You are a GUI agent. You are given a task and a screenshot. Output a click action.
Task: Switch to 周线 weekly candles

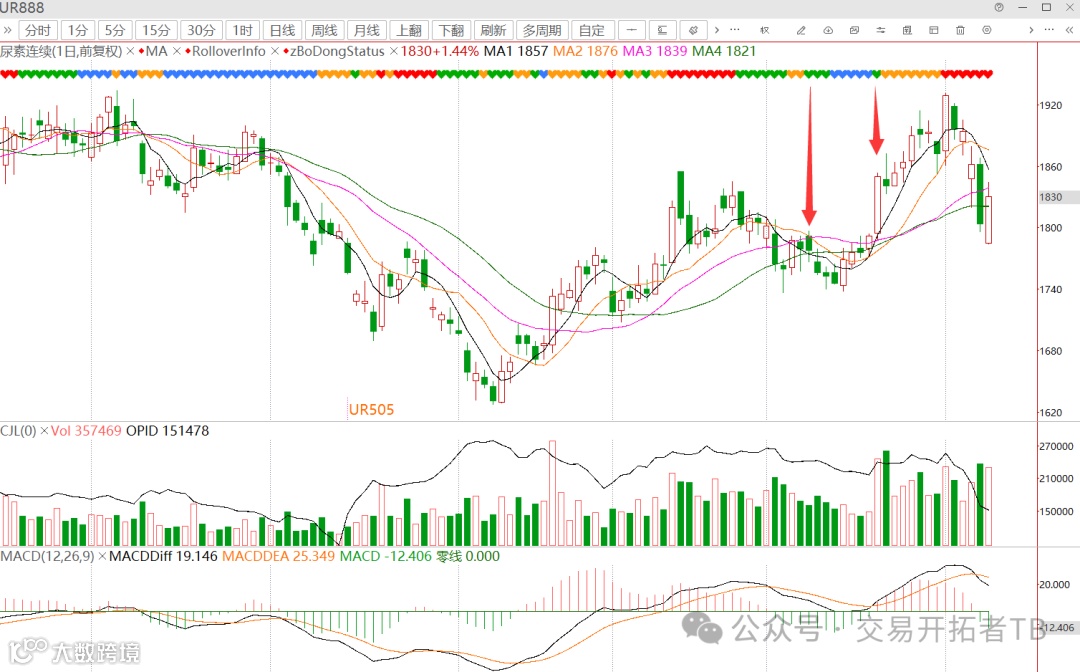pyautogui.click(x=324, y=30)
